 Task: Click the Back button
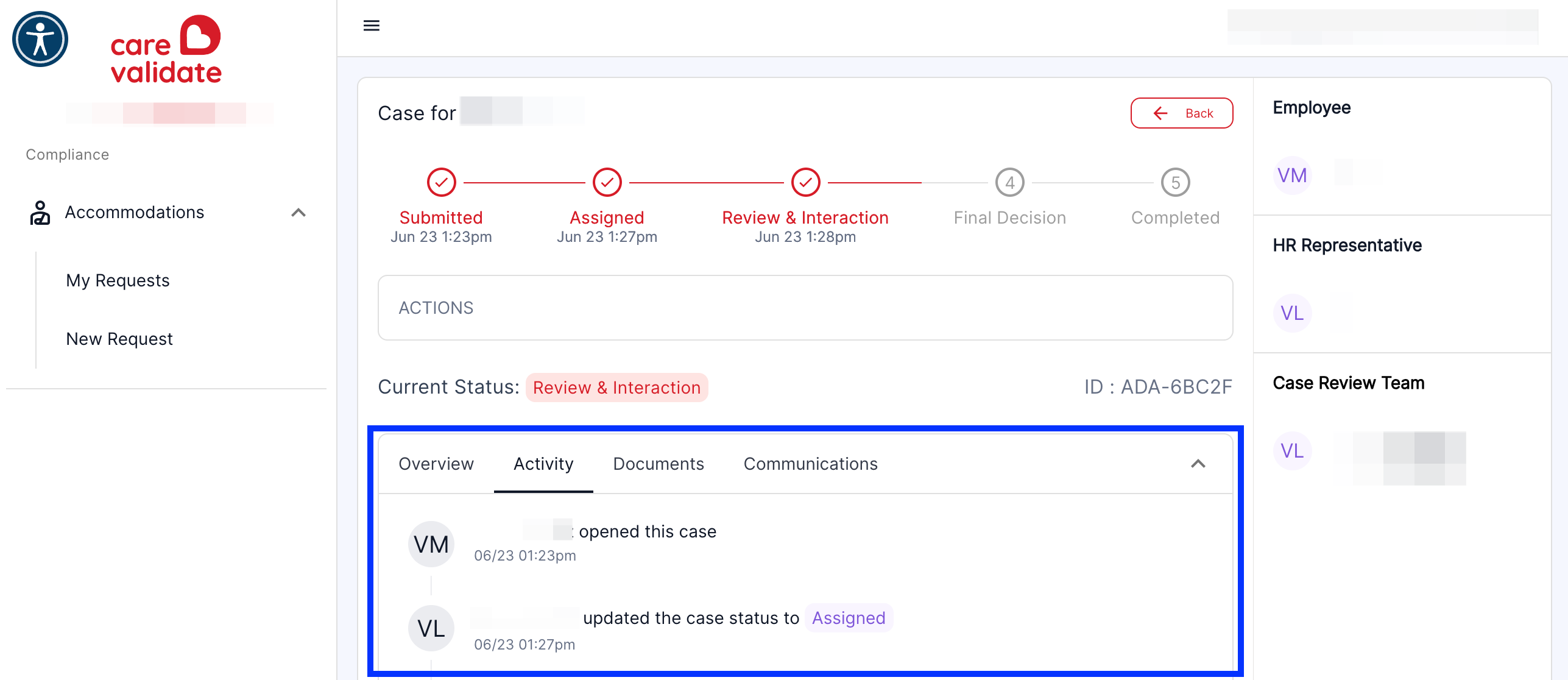[1182, 113]
